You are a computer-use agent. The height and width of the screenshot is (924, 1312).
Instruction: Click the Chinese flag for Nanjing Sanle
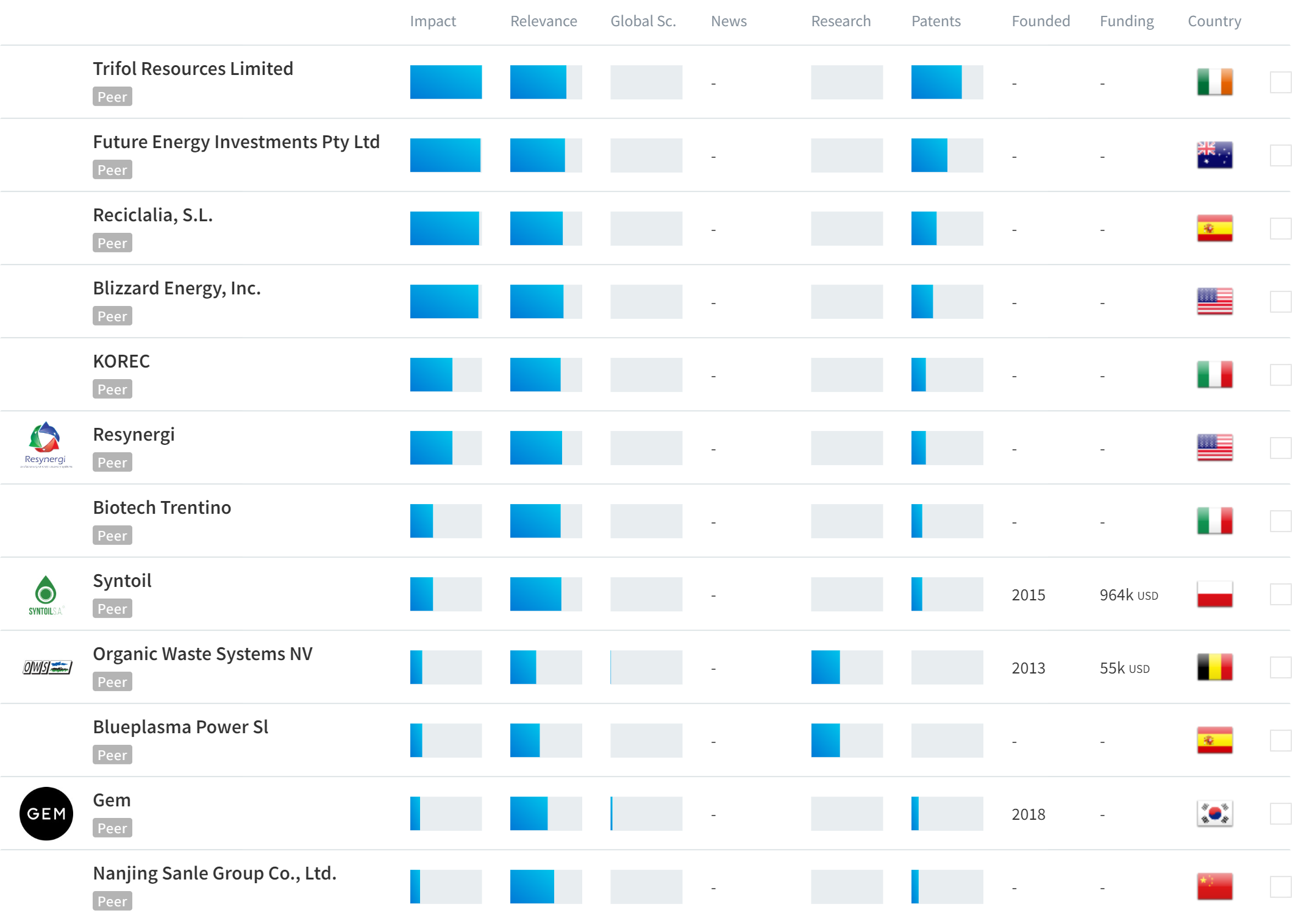click(1214, 887)
